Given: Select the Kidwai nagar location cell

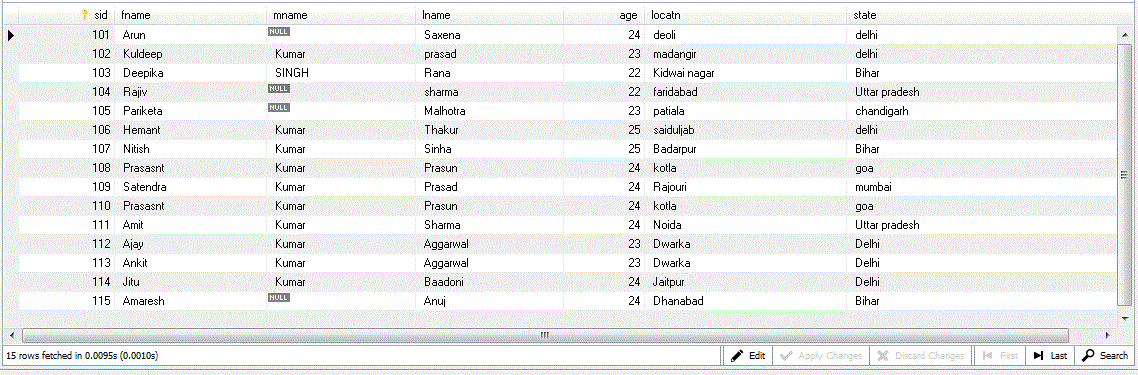Looking at the screenshot, I should pyautogui.click(x=746, y=73).
